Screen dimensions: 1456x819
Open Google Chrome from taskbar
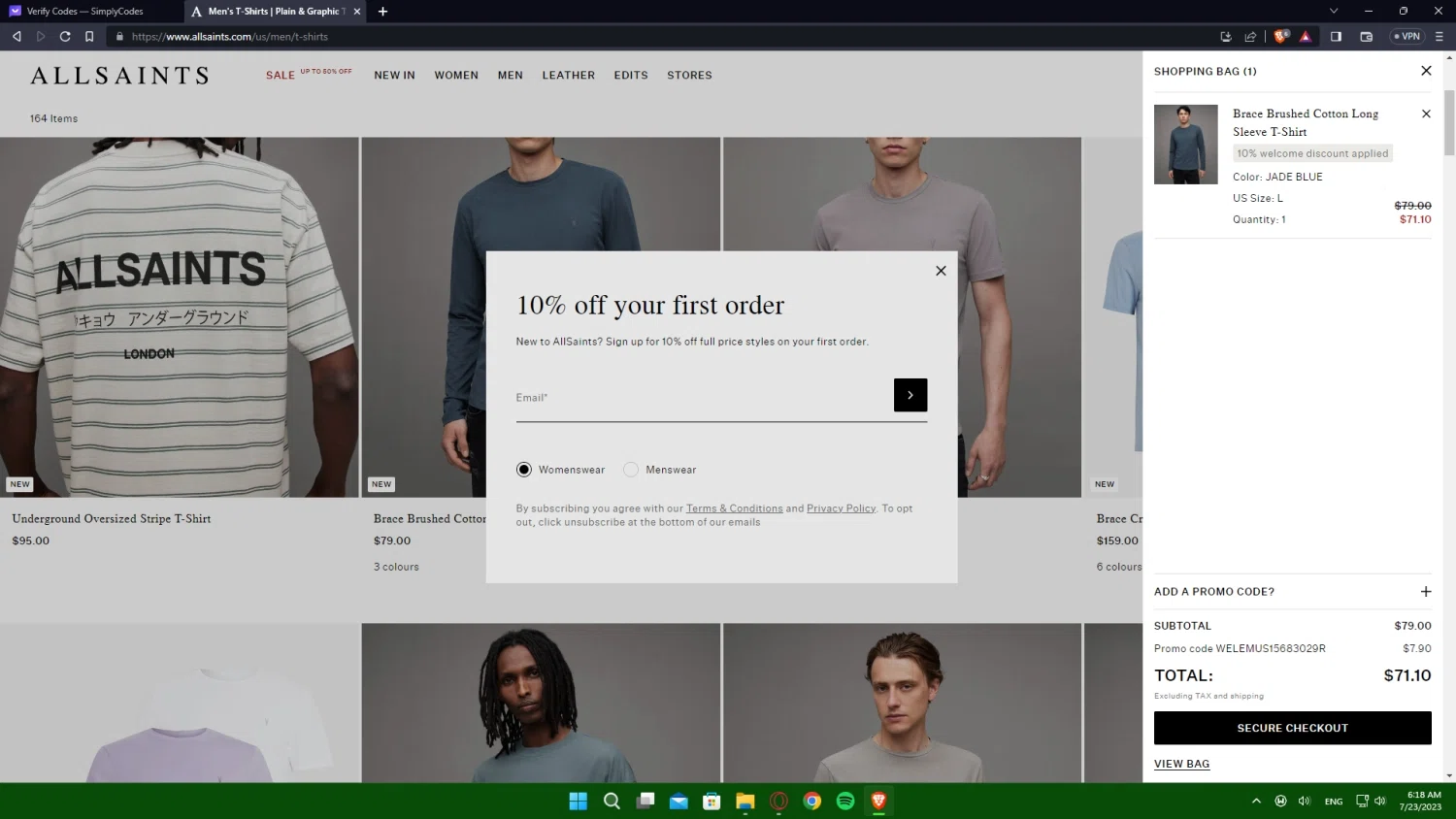point(812,801)
